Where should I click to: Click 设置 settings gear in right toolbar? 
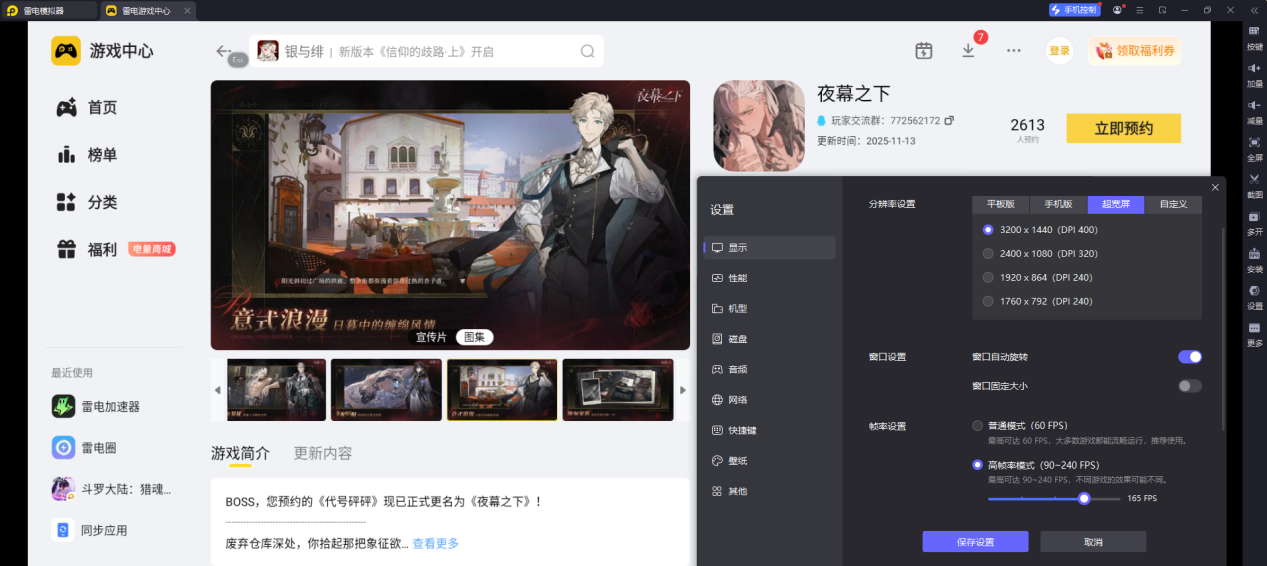(1254, 297)
